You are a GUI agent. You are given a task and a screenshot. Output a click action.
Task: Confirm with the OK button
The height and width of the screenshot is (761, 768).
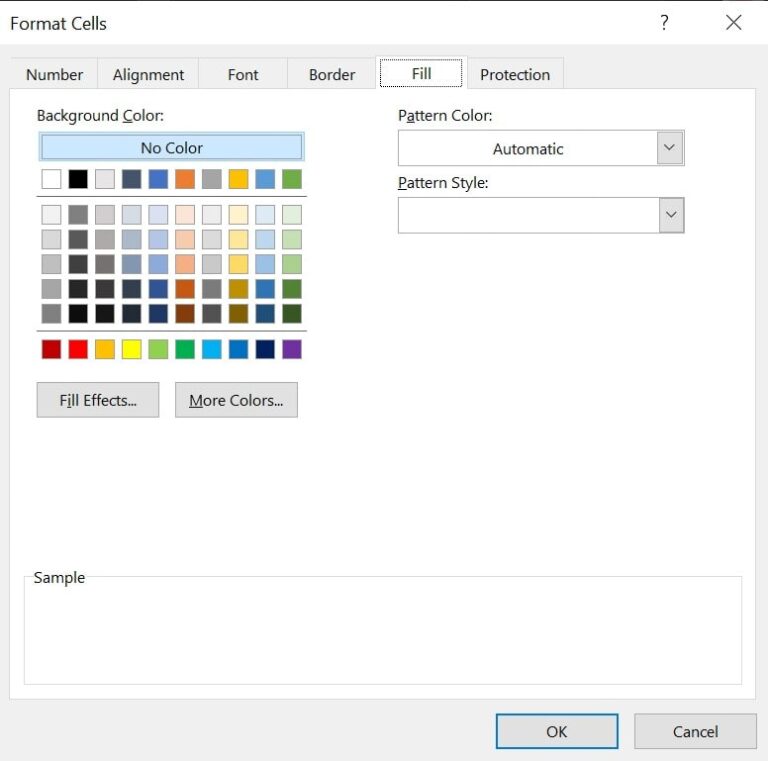click(x=557, y=731)
